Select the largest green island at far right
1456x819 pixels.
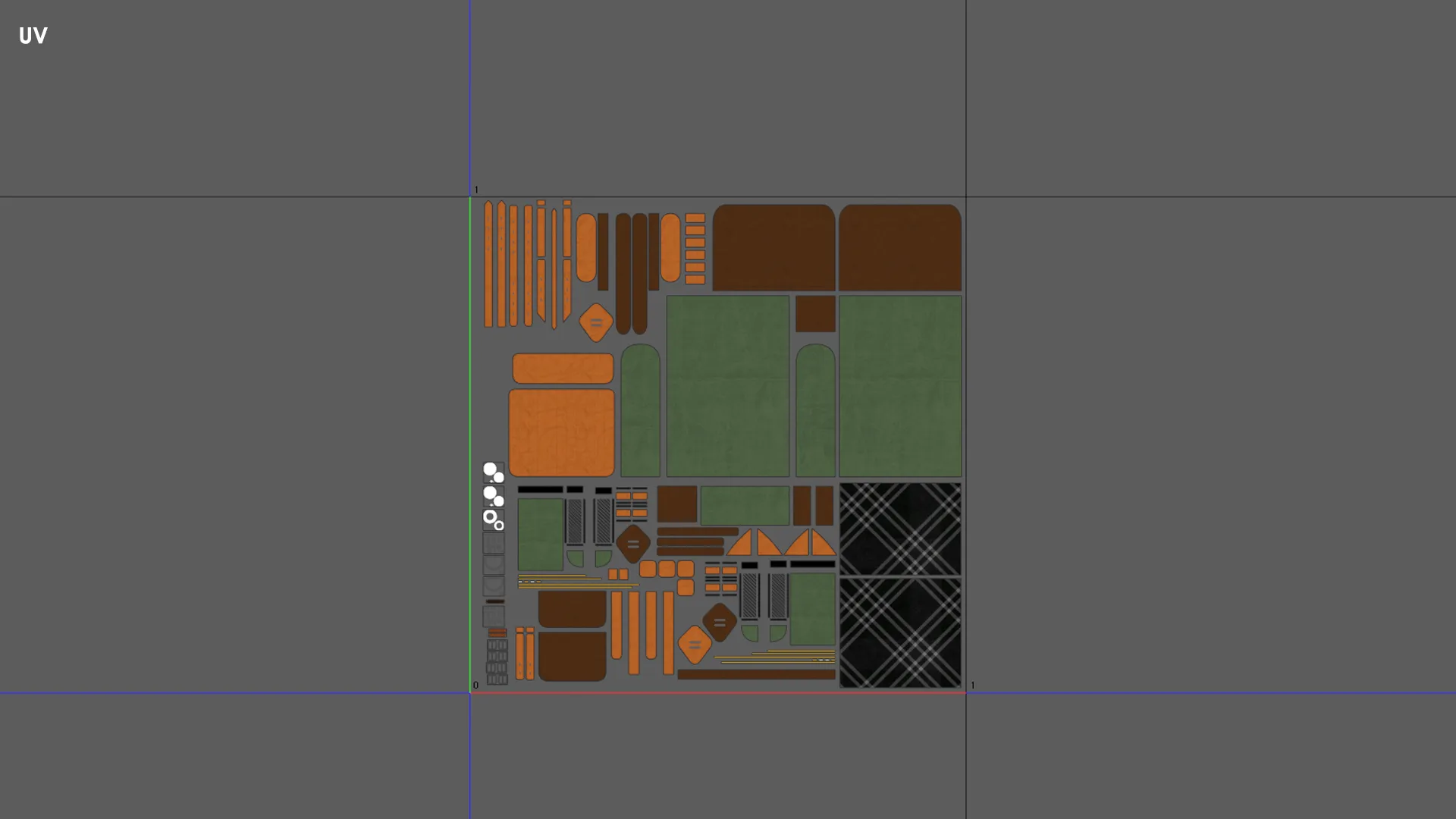pyautogui.click(x=900, y=386)
